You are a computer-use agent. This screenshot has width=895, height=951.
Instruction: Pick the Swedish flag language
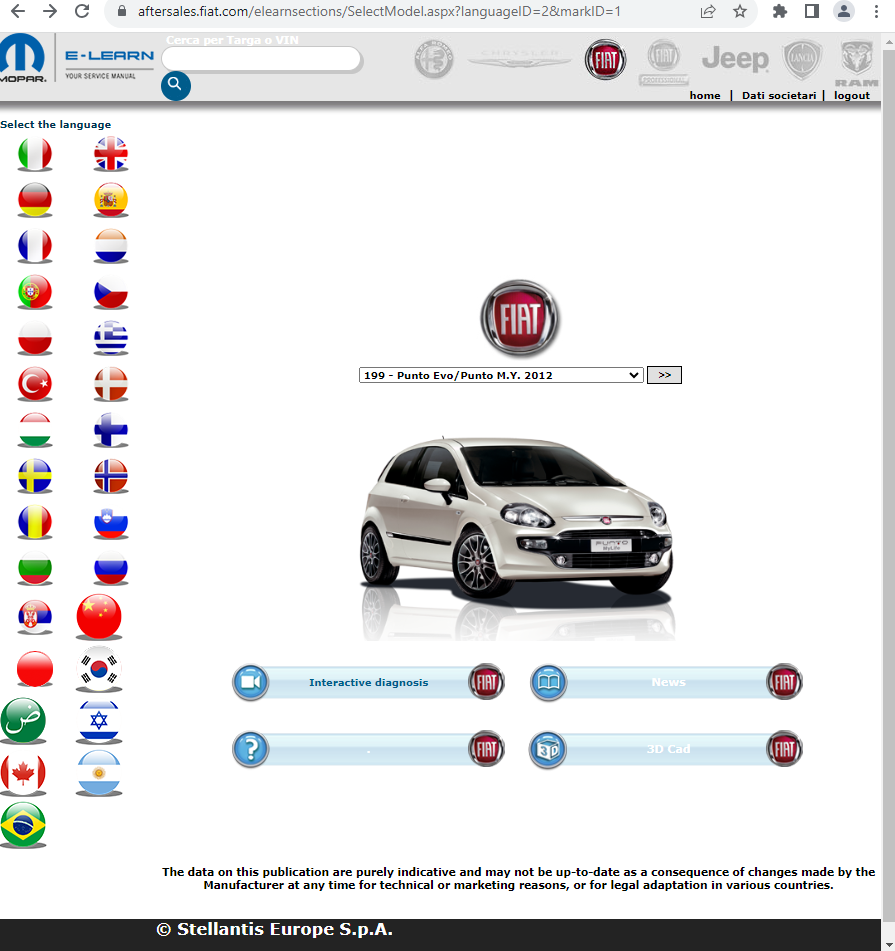(x=35, y=477)
